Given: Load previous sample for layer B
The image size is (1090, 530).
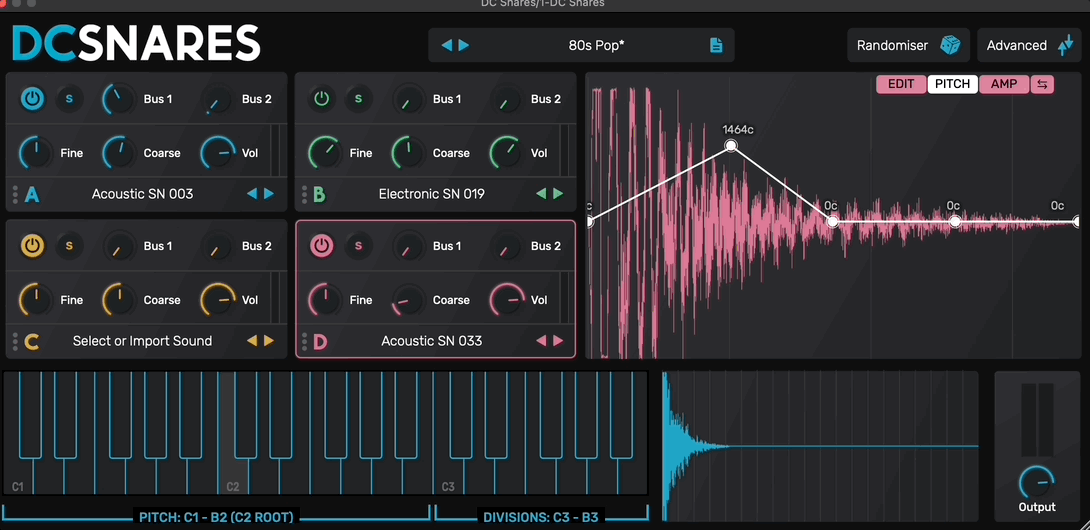Looking at the screenshot, I should click(542, 194).
